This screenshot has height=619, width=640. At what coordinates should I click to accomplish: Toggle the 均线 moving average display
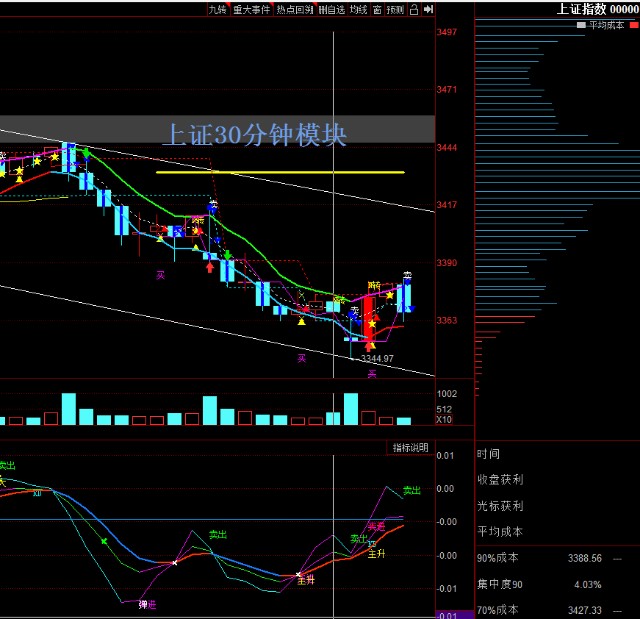359,9
